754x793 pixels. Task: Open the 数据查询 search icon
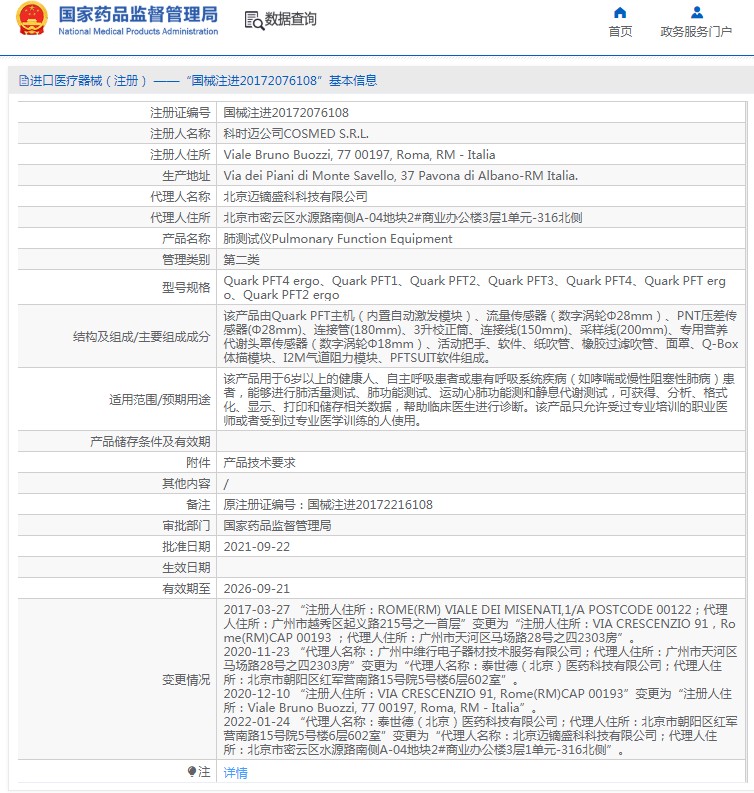coord(254,21)
